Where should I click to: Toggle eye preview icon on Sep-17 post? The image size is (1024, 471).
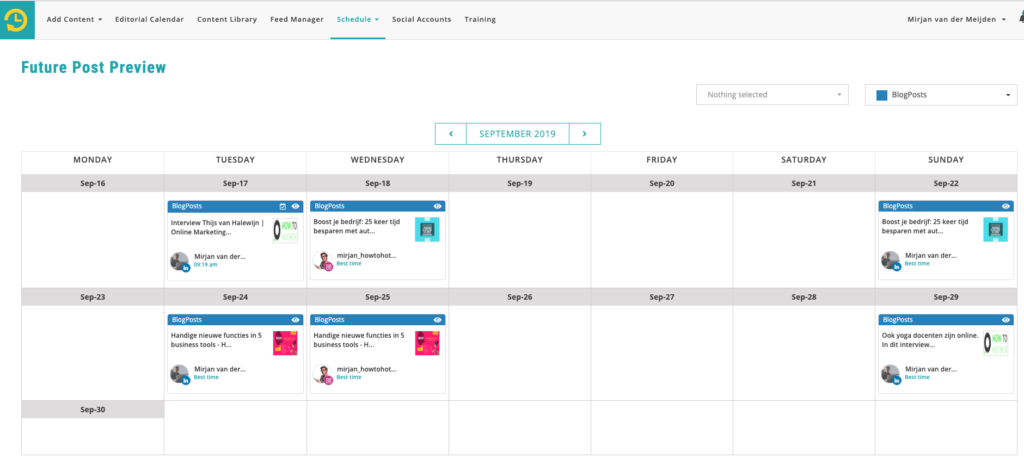pos(295,206)
